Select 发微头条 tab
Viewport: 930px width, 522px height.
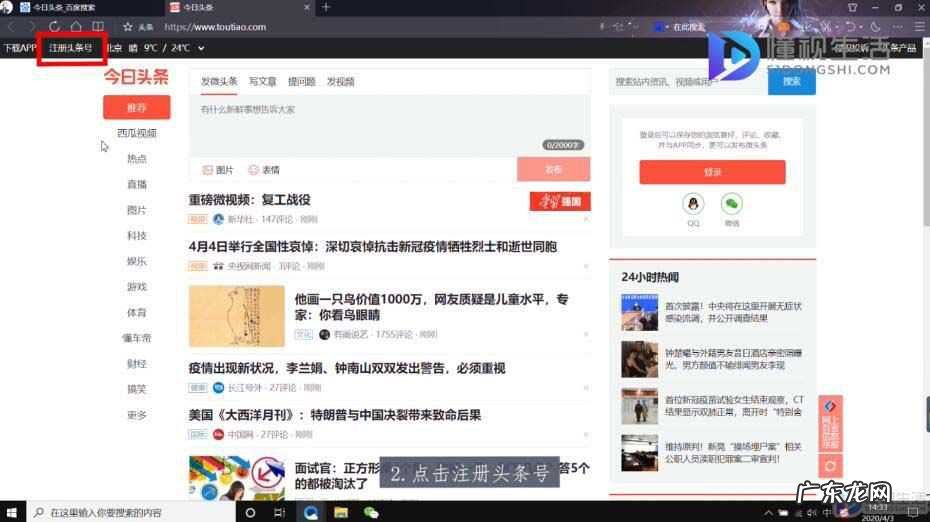[x=219, y=82]
